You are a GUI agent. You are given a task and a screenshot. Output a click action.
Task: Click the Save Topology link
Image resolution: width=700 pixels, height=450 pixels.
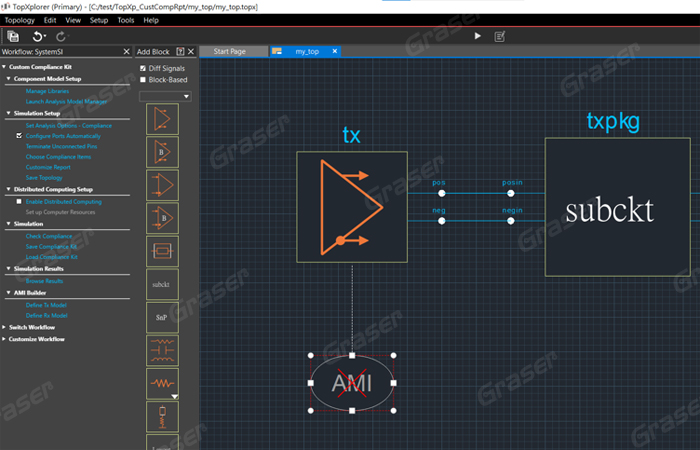[44, 178]
